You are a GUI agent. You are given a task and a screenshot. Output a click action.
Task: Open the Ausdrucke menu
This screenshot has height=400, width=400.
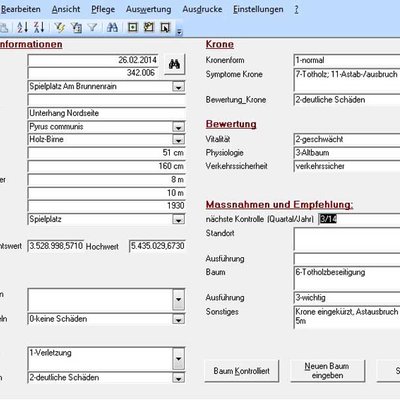point(202,9)
